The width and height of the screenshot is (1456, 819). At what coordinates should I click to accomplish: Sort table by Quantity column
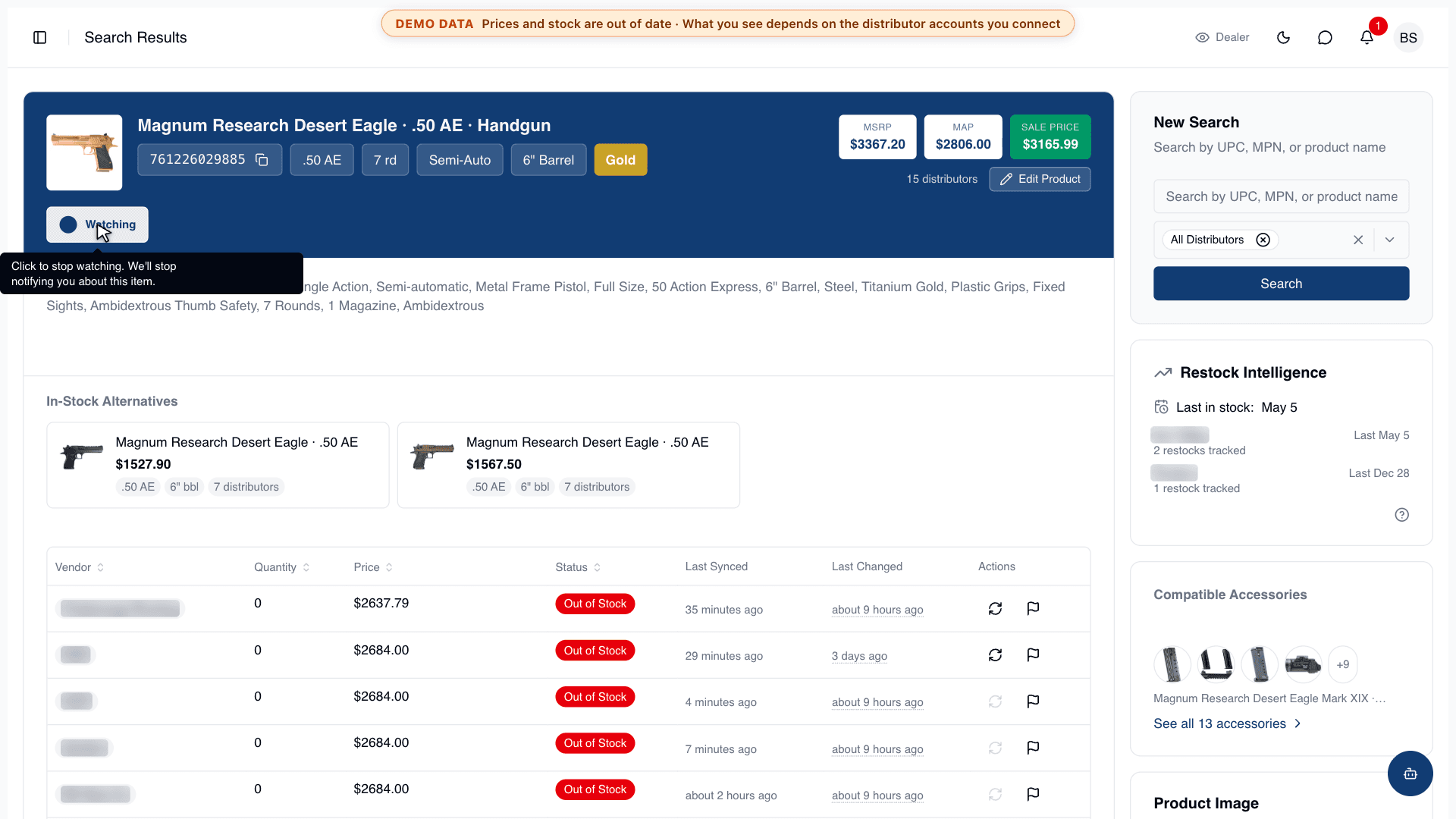click(281, 567)
